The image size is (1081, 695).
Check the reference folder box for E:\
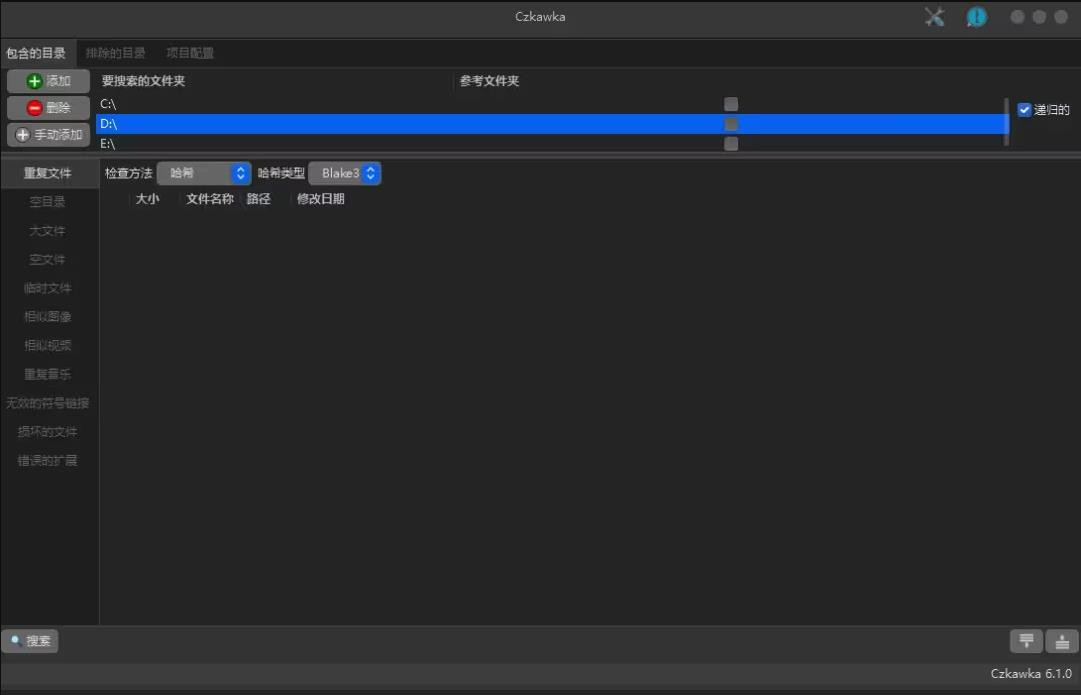[731, 144]
